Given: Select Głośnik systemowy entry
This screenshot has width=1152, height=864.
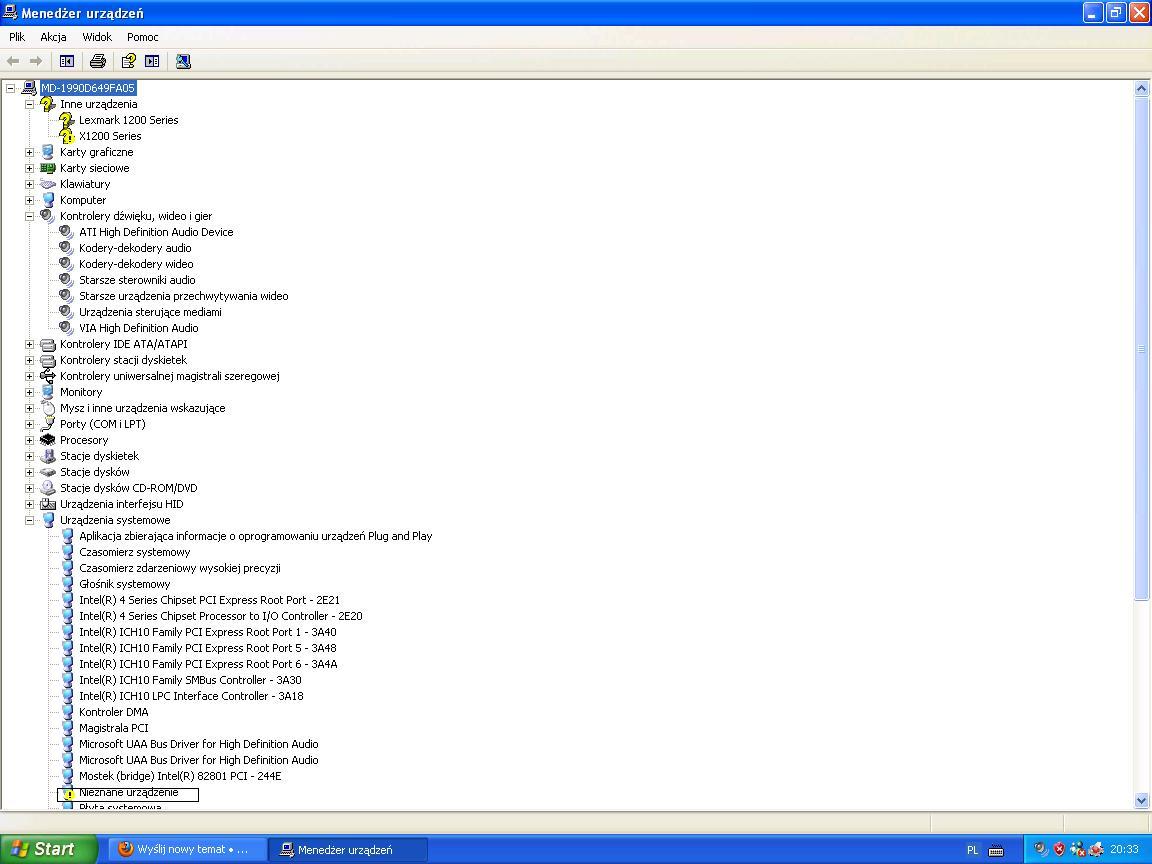Looking at the screenshot, I should [125, 585].
